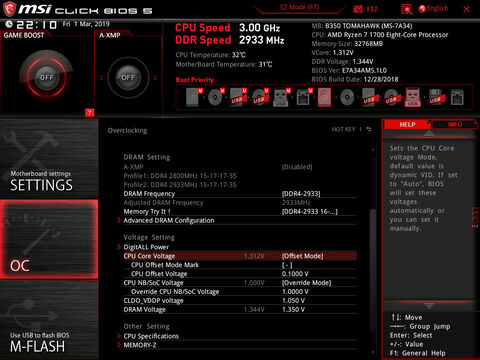Viewport: 480px width, 360px height.
Task: Open the M-FLASH BIOS flashing section
Action: pos(49,319)
